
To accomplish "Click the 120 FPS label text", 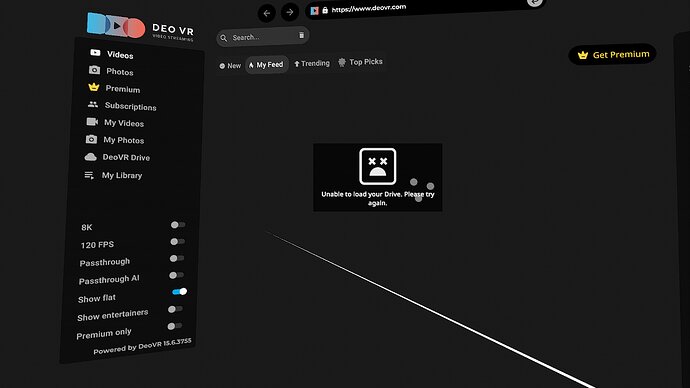I will 97,245.
